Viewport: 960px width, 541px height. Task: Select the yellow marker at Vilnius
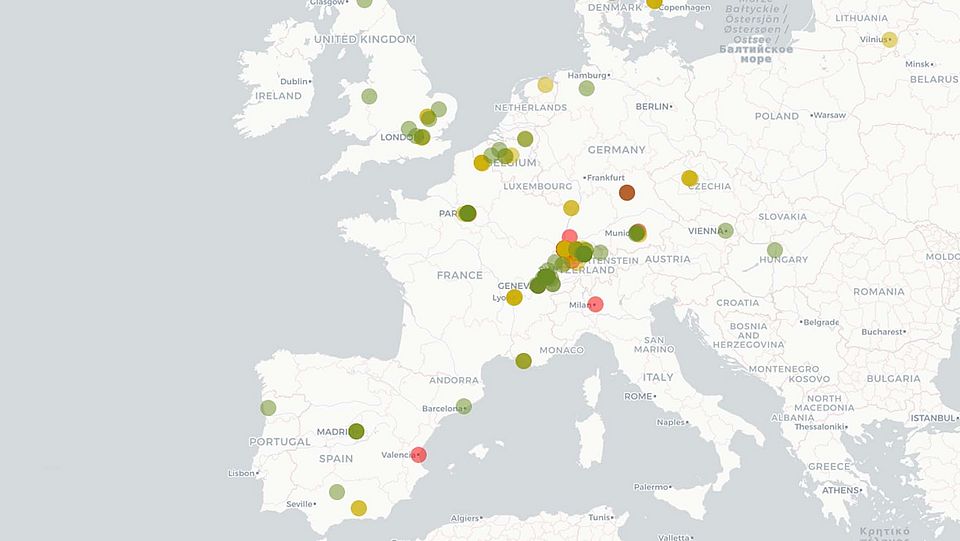pos(889,40)
